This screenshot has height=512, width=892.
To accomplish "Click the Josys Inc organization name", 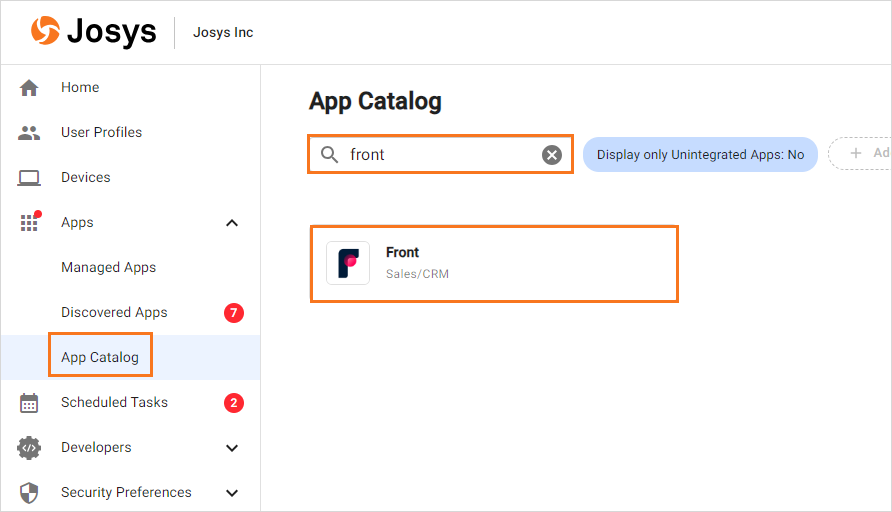I will tap(223, 32).
